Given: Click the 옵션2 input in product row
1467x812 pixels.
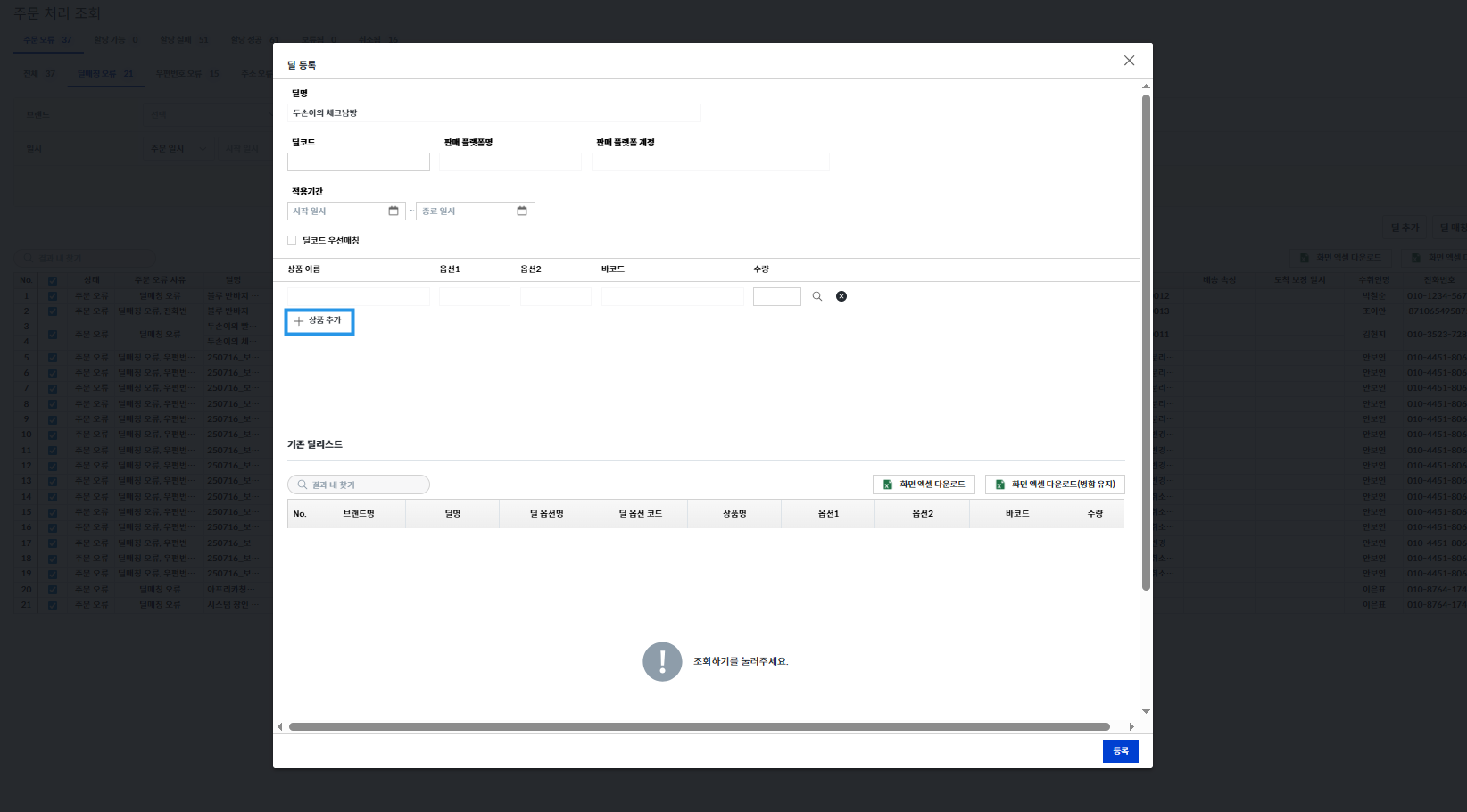Looking at the screenshot, I should click(556, 297).
